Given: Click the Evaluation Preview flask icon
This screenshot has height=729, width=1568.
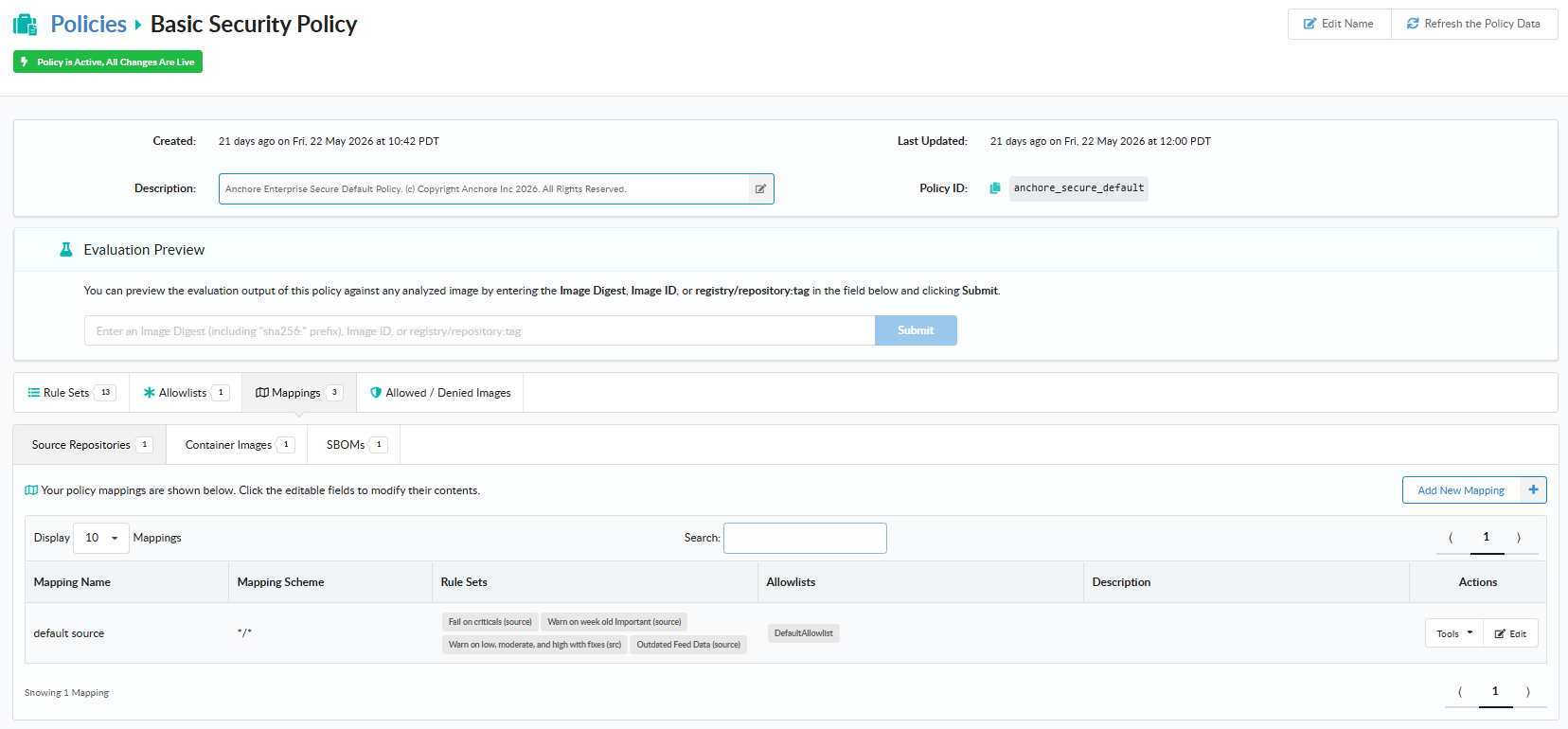Looking at the screenshot, I should point(66,250).
